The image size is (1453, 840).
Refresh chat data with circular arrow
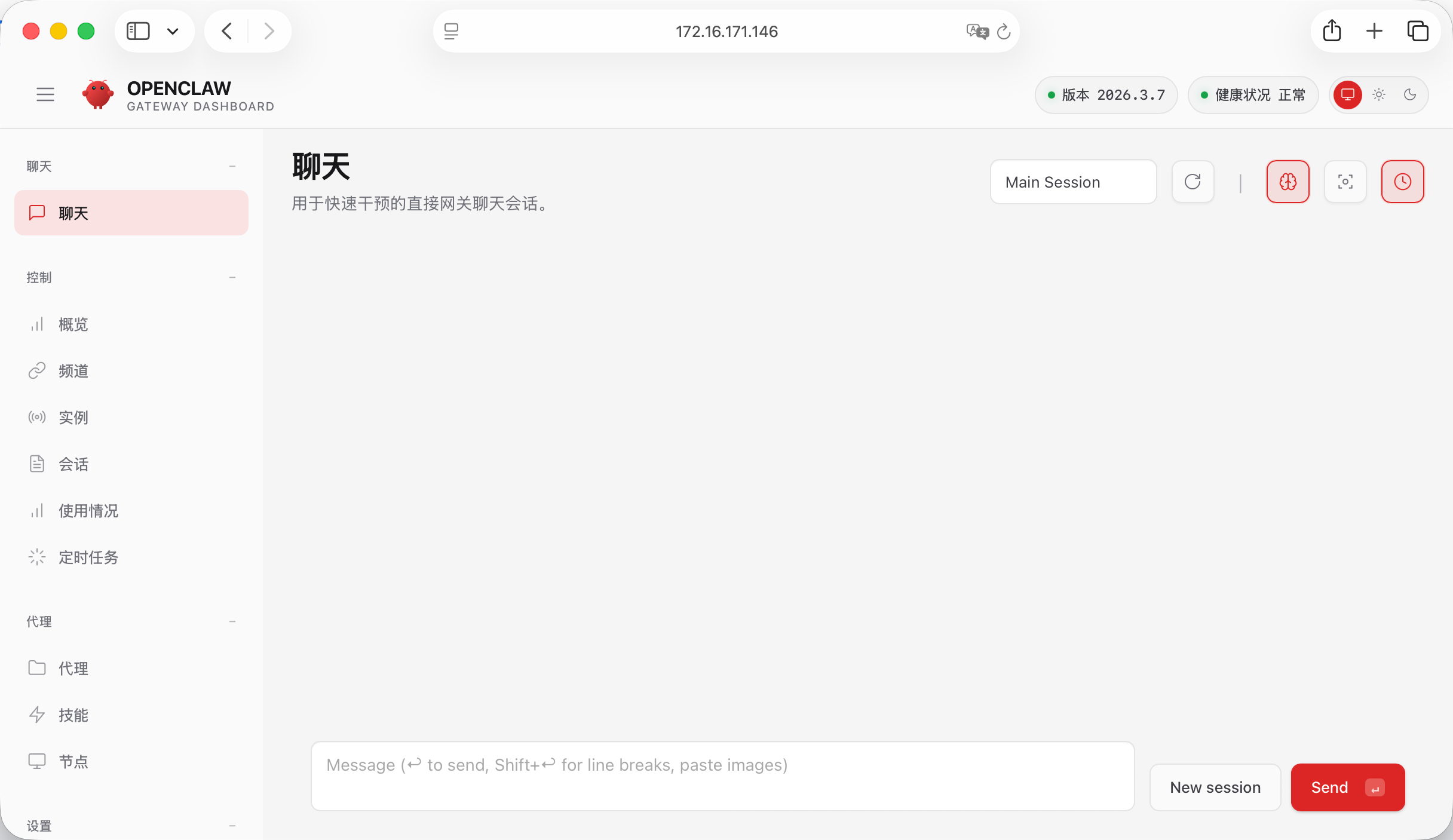(x=1193, y=182)
